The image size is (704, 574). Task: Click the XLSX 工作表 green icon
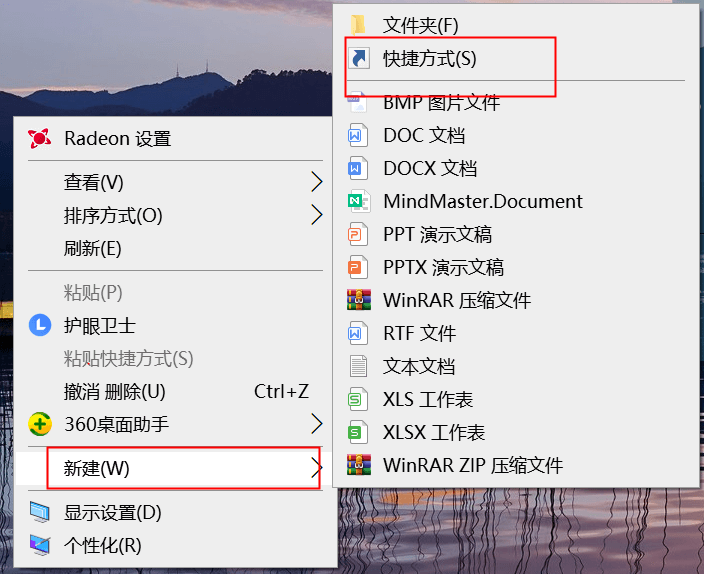click(358, 432)
